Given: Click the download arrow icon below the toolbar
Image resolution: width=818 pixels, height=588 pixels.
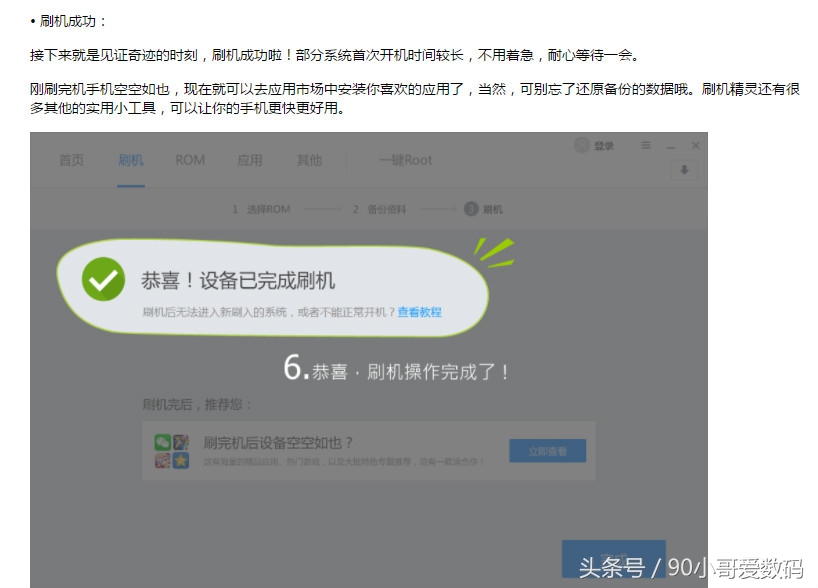Looking at the screenshot, I should click(x=684, y=169).
